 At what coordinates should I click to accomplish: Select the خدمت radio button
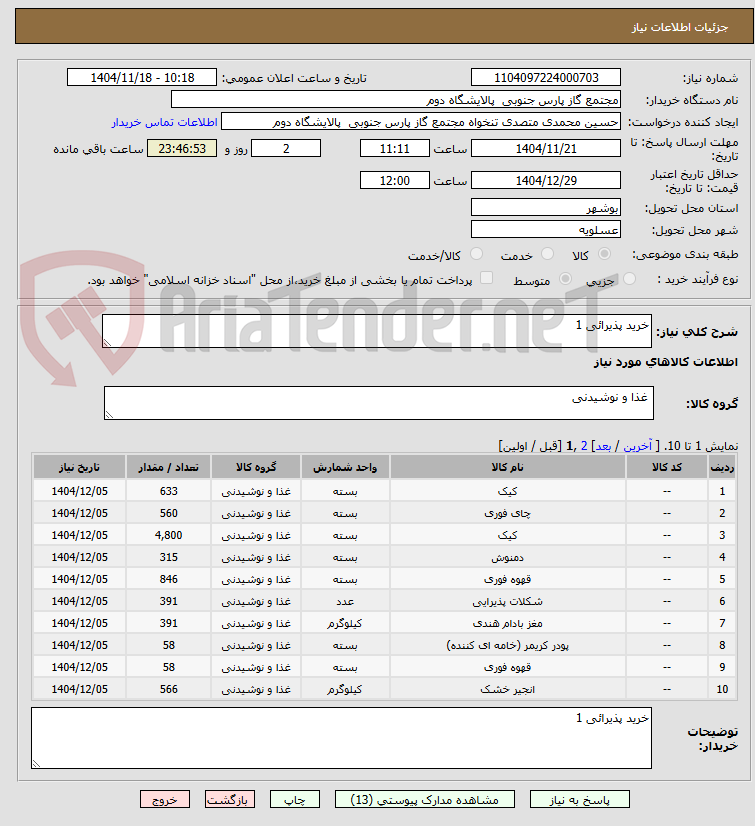547,254
